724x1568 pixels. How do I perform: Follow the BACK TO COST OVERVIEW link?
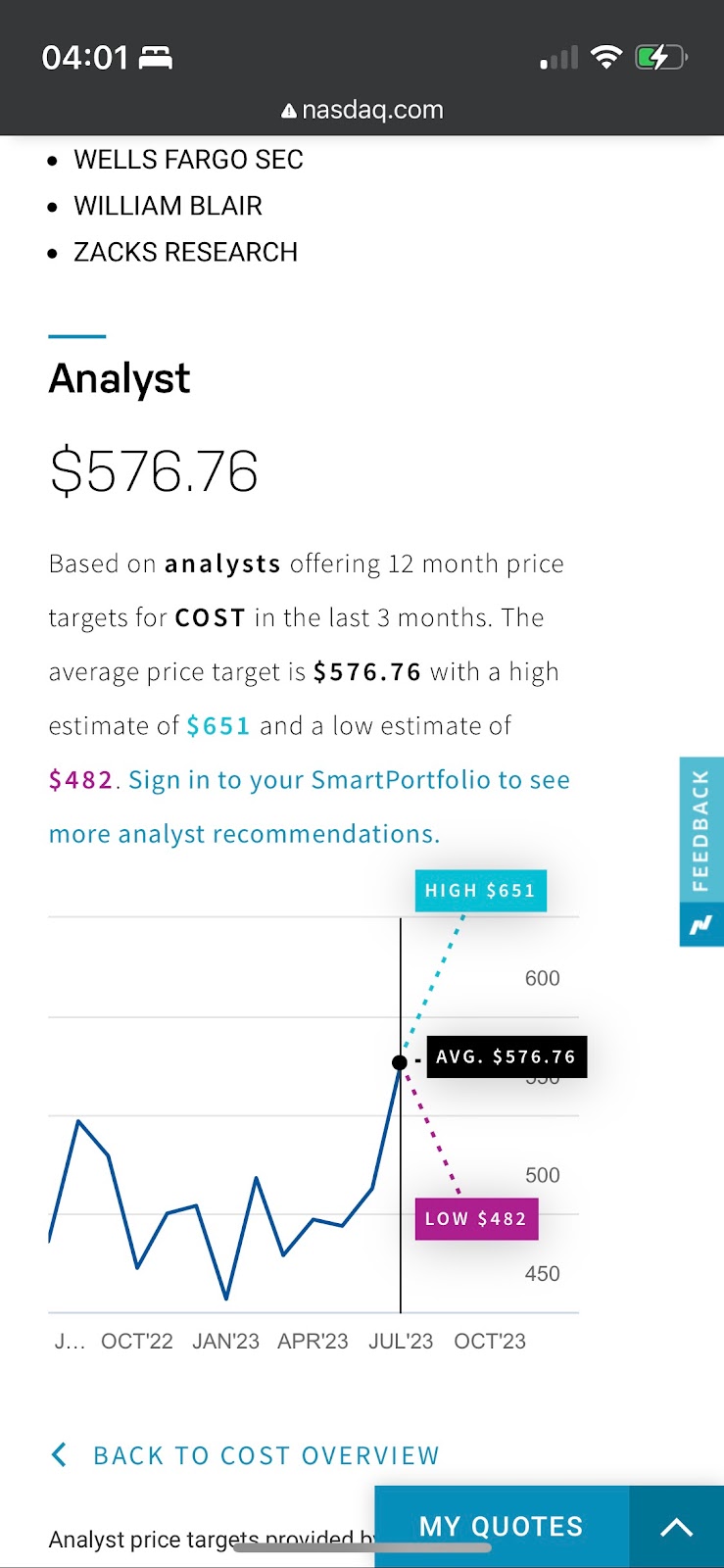pos(266,1455)
